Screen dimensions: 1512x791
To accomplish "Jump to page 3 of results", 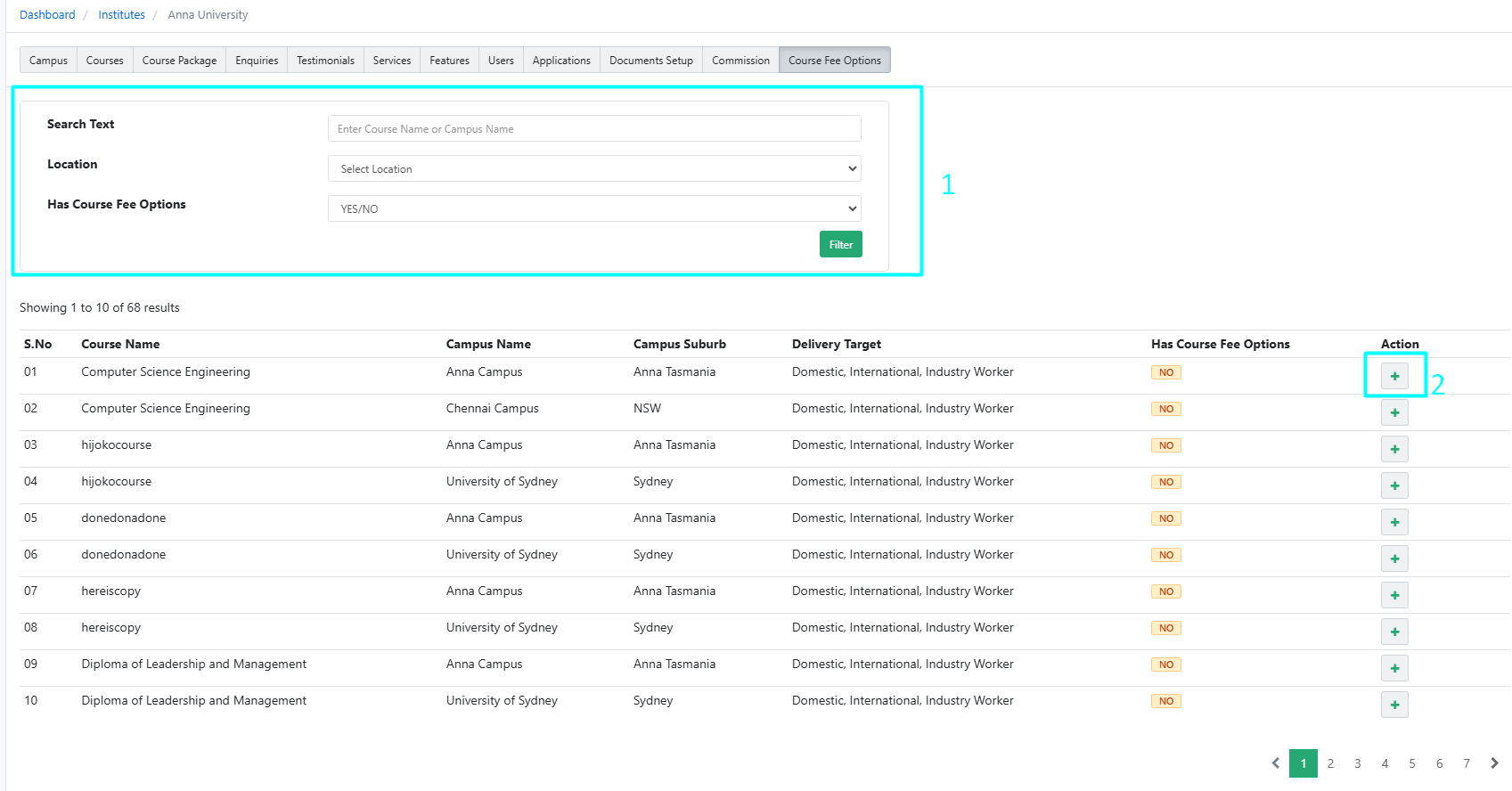I will [x=1358, y=763].
